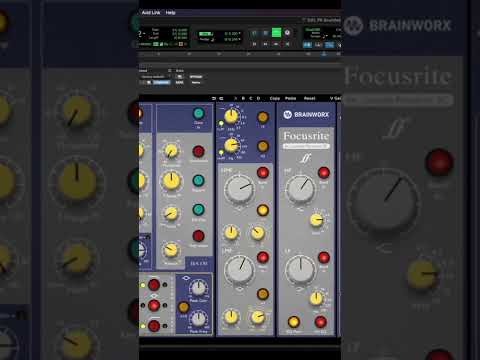Click the compressor Threshold yellow knob
Viewport: 480px width, 360px height.
171,151
